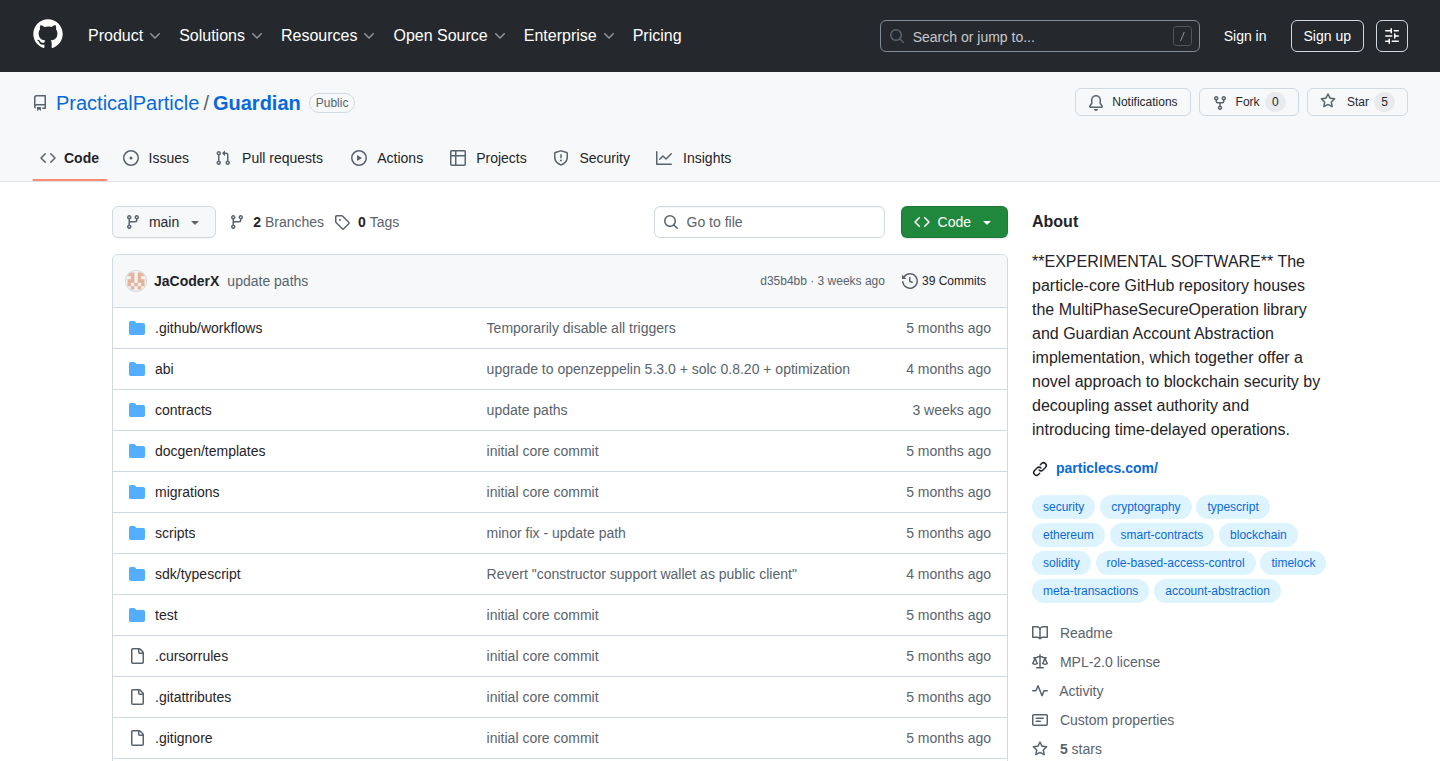Click the Sign up button
This screenshot has width=1440, height=761.
pyautogui.click(x=1327, y=36)
